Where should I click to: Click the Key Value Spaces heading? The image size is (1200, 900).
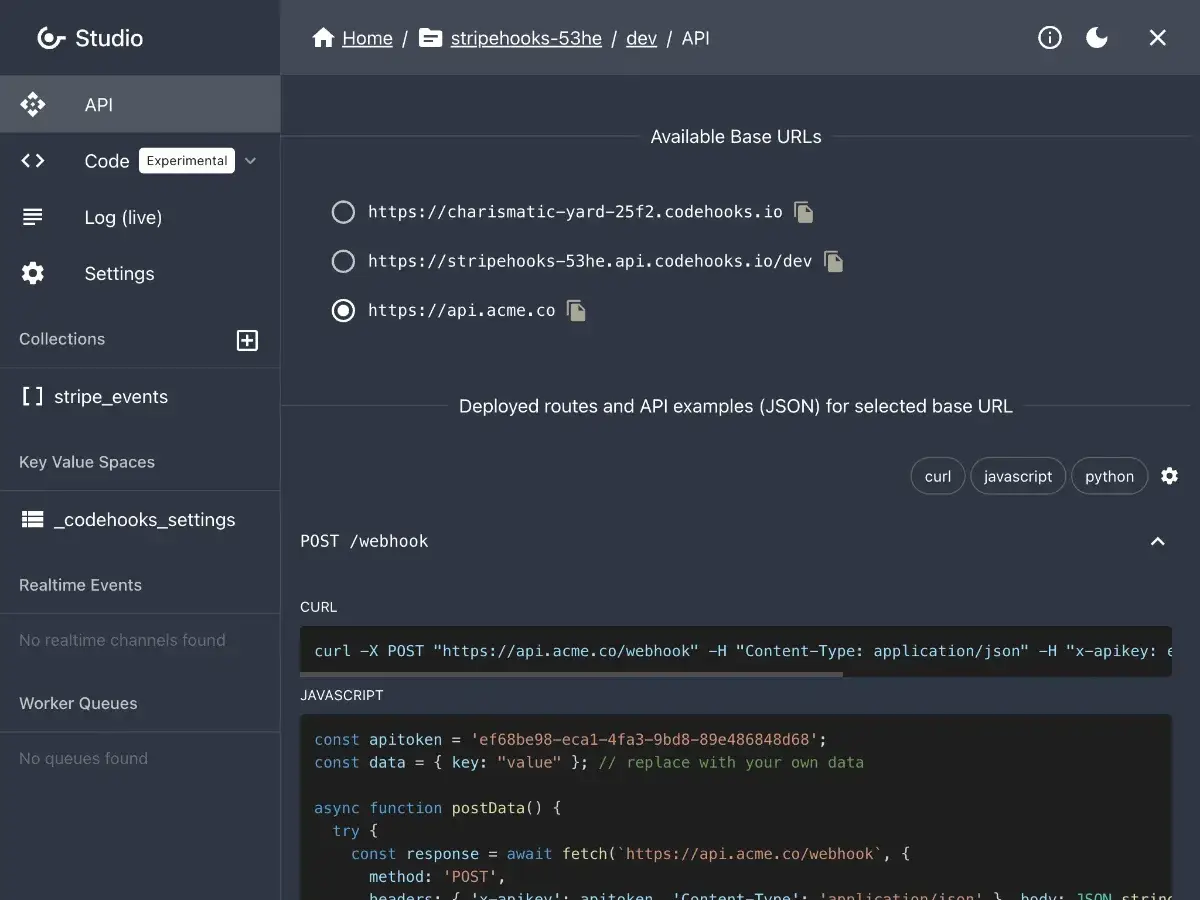coord(87,462)
